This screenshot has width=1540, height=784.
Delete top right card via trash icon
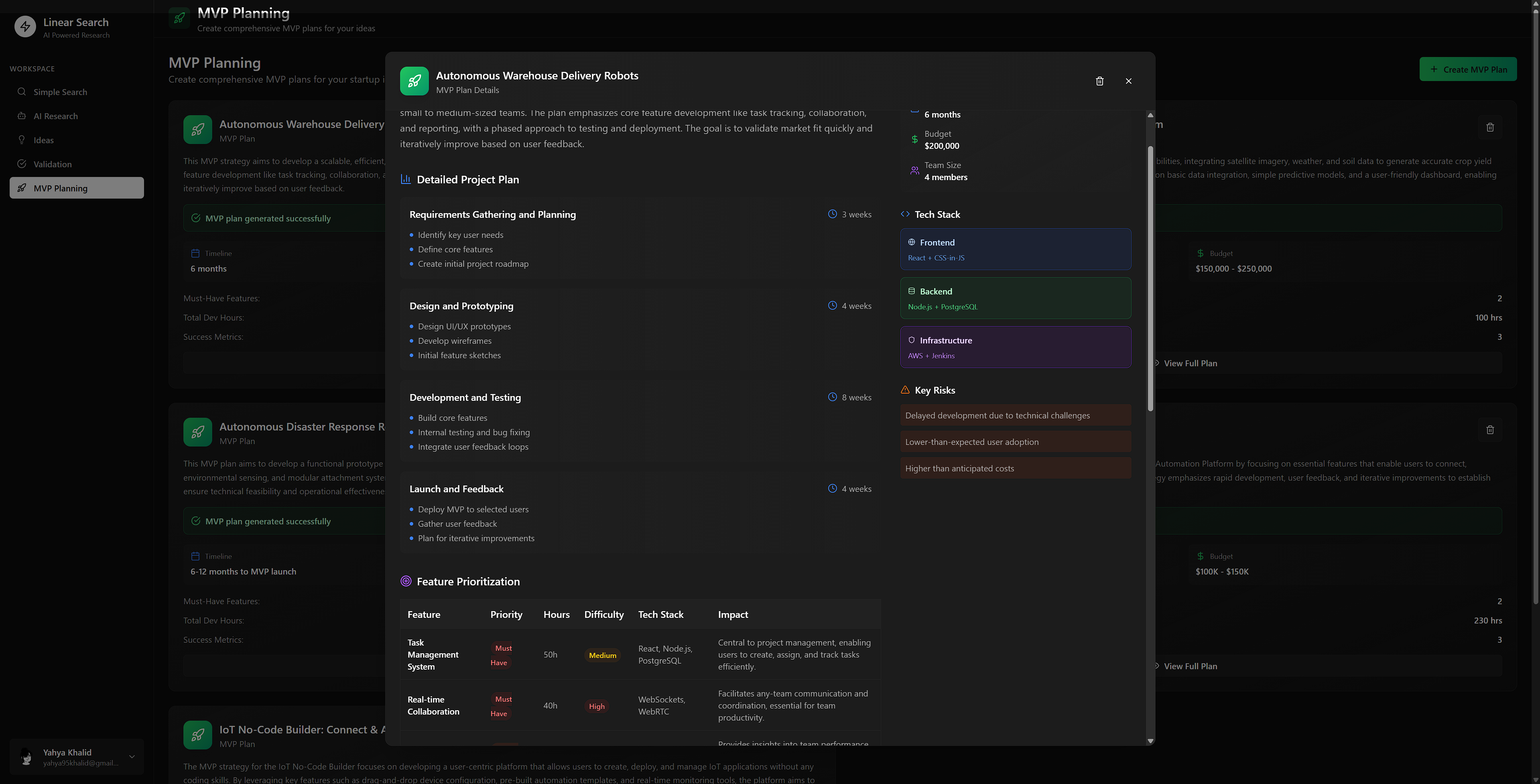coord(1490,127)
